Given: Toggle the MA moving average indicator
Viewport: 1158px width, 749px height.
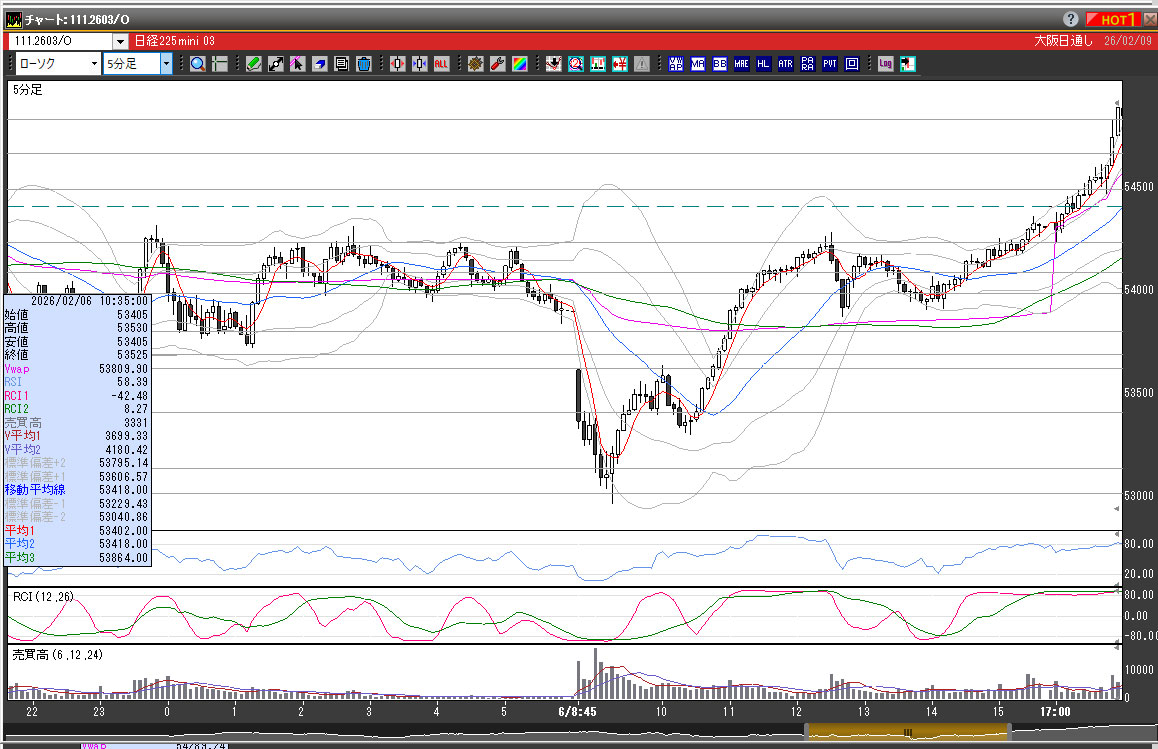Looking at the screenshot, I should (x=697, y=64).
